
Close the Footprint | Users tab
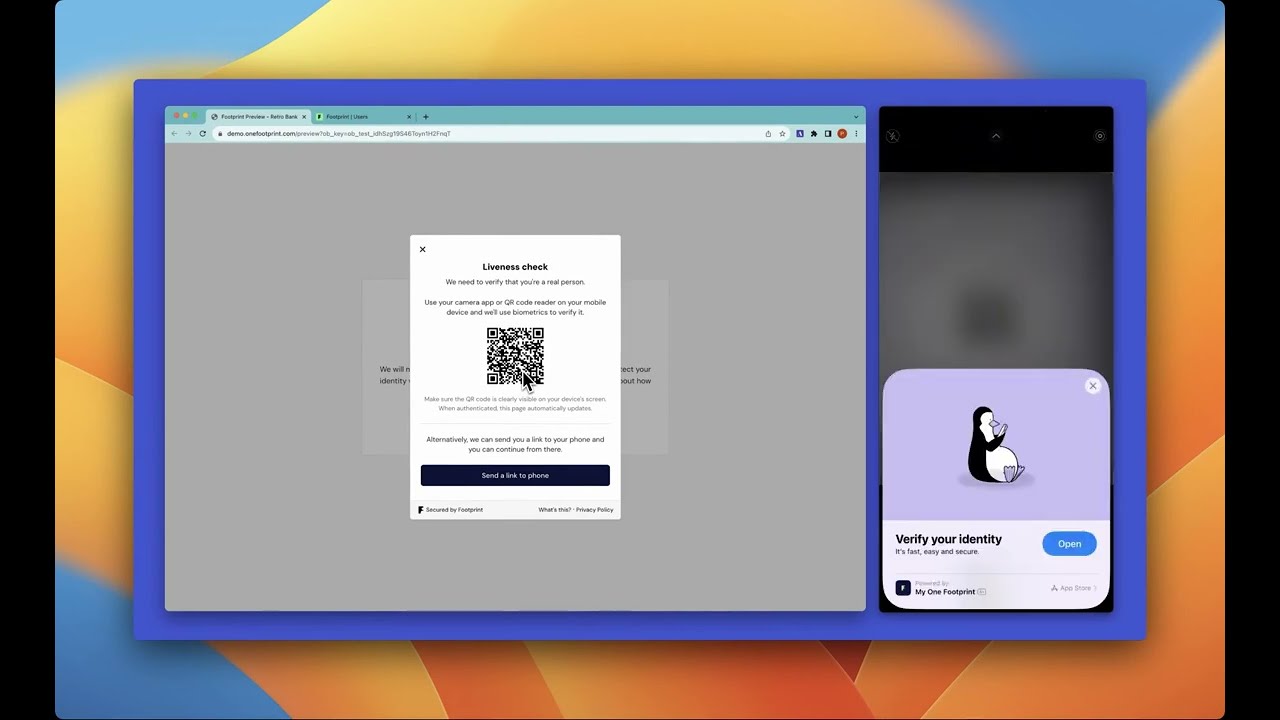pyautogui.click(x=408, y=117)
